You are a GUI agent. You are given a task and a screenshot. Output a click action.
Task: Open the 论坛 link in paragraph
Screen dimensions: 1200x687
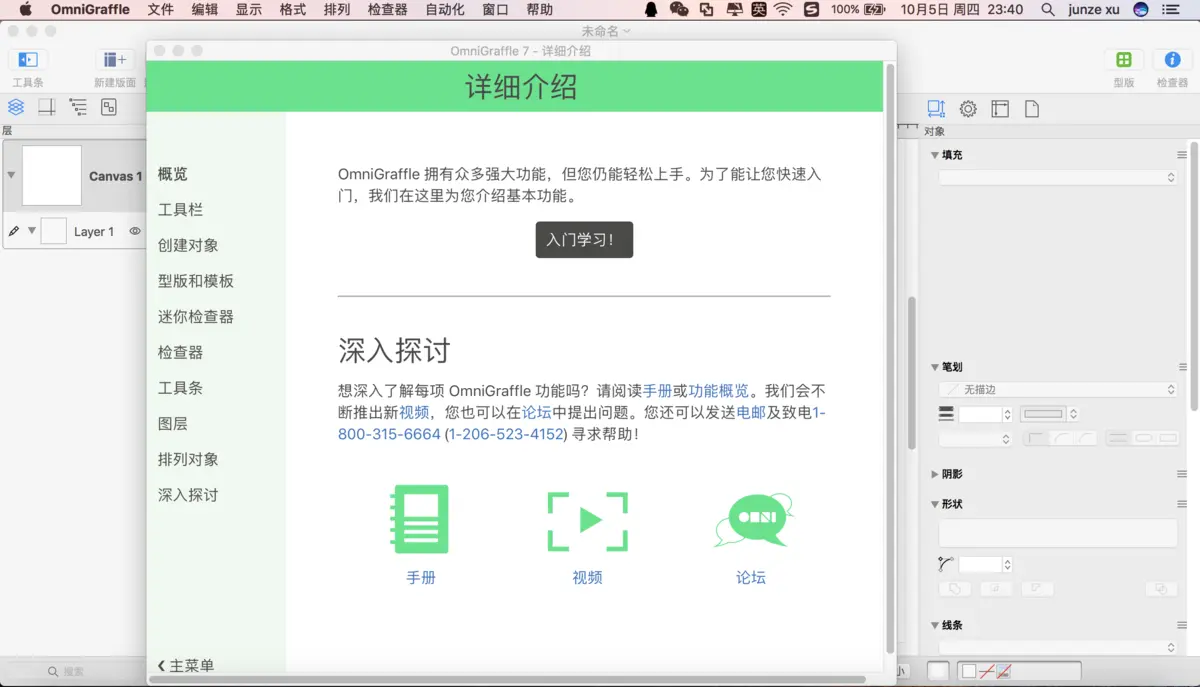click(x=537, y=413)
